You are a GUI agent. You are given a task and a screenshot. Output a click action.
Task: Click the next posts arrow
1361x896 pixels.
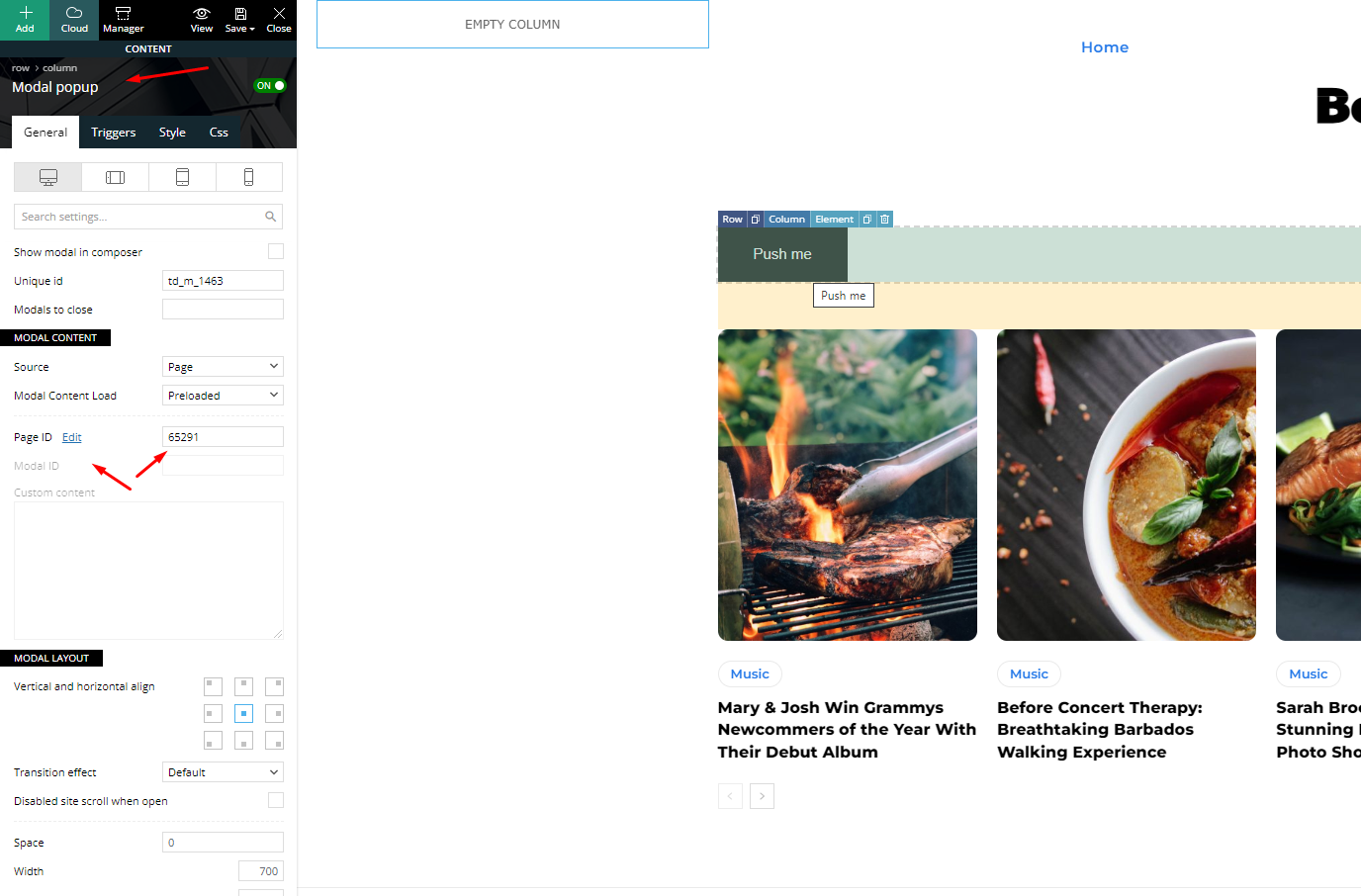pyautogui.click(x=762, y=796)
